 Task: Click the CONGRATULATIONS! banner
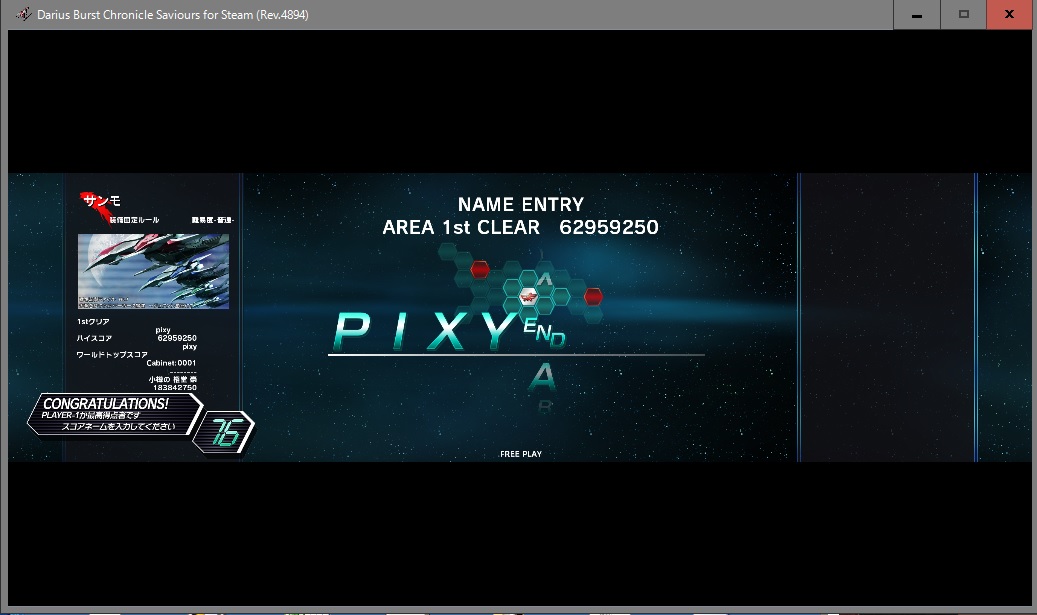point(106,404)
